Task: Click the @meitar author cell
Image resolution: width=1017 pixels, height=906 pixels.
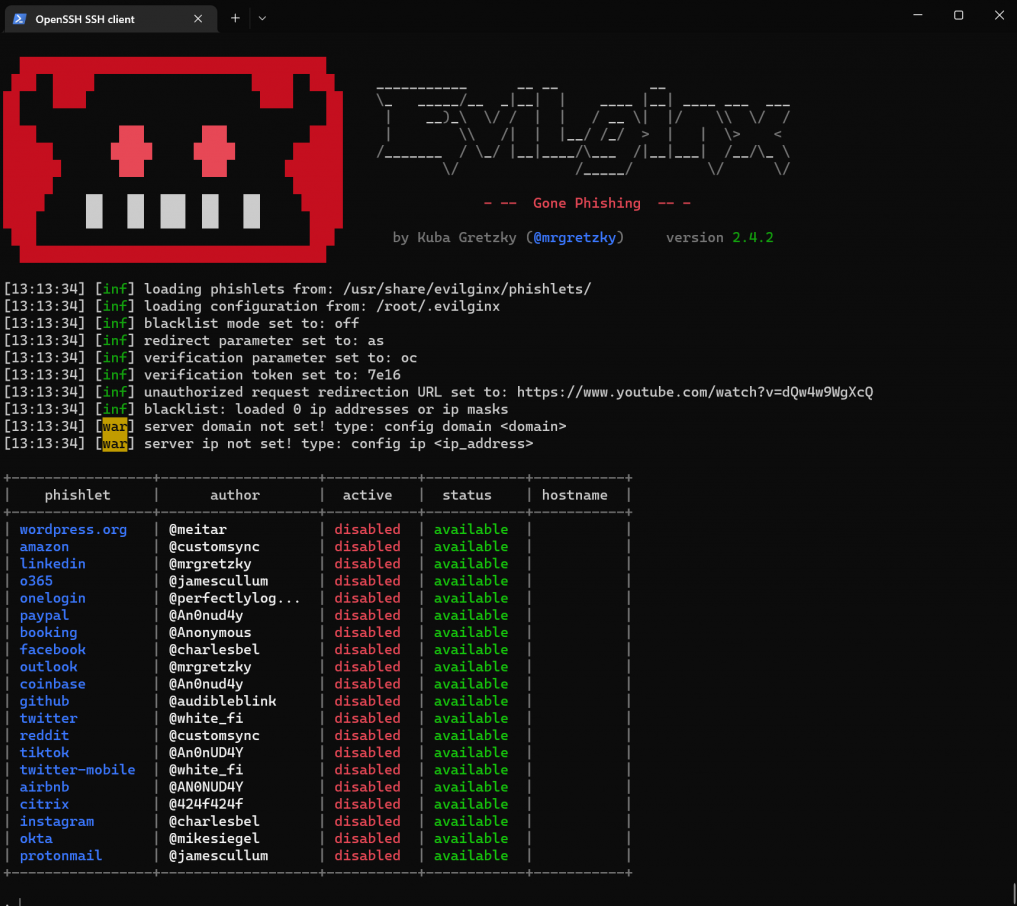Action: pyautogui.click(x=198, y=529)
